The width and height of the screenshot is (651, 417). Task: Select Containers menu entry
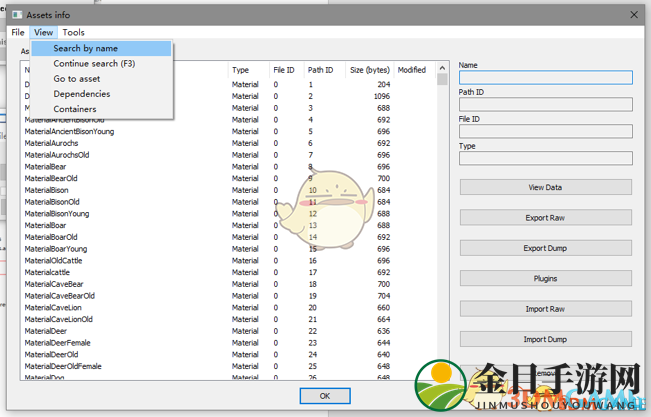pyautogui.click(x=75, y=109)
